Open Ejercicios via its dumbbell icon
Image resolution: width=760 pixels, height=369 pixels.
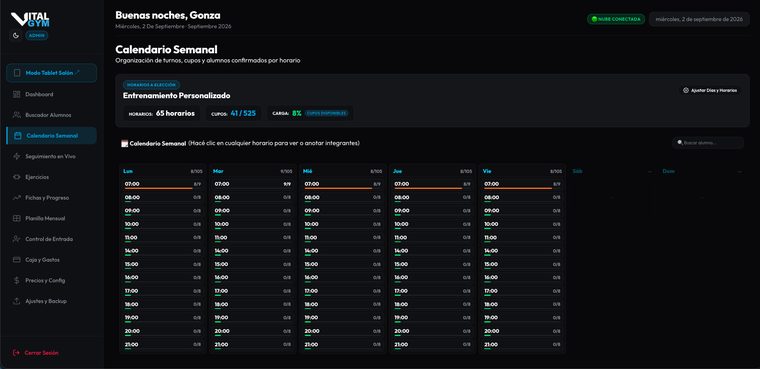tap(16, 177)
